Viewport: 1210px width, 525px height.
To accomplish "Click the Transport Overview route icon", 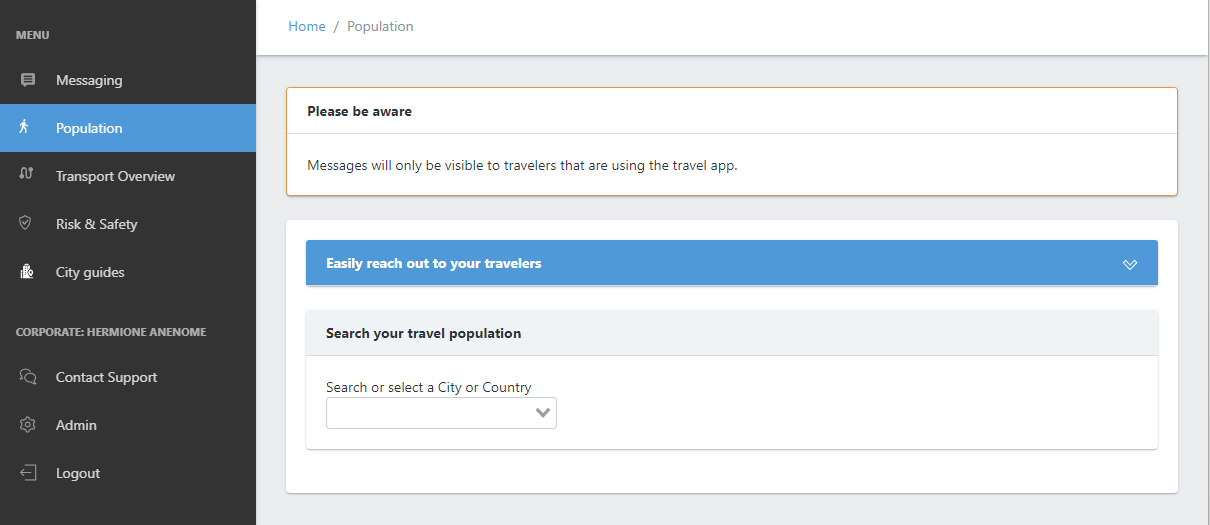I will [x=27, y=175].
